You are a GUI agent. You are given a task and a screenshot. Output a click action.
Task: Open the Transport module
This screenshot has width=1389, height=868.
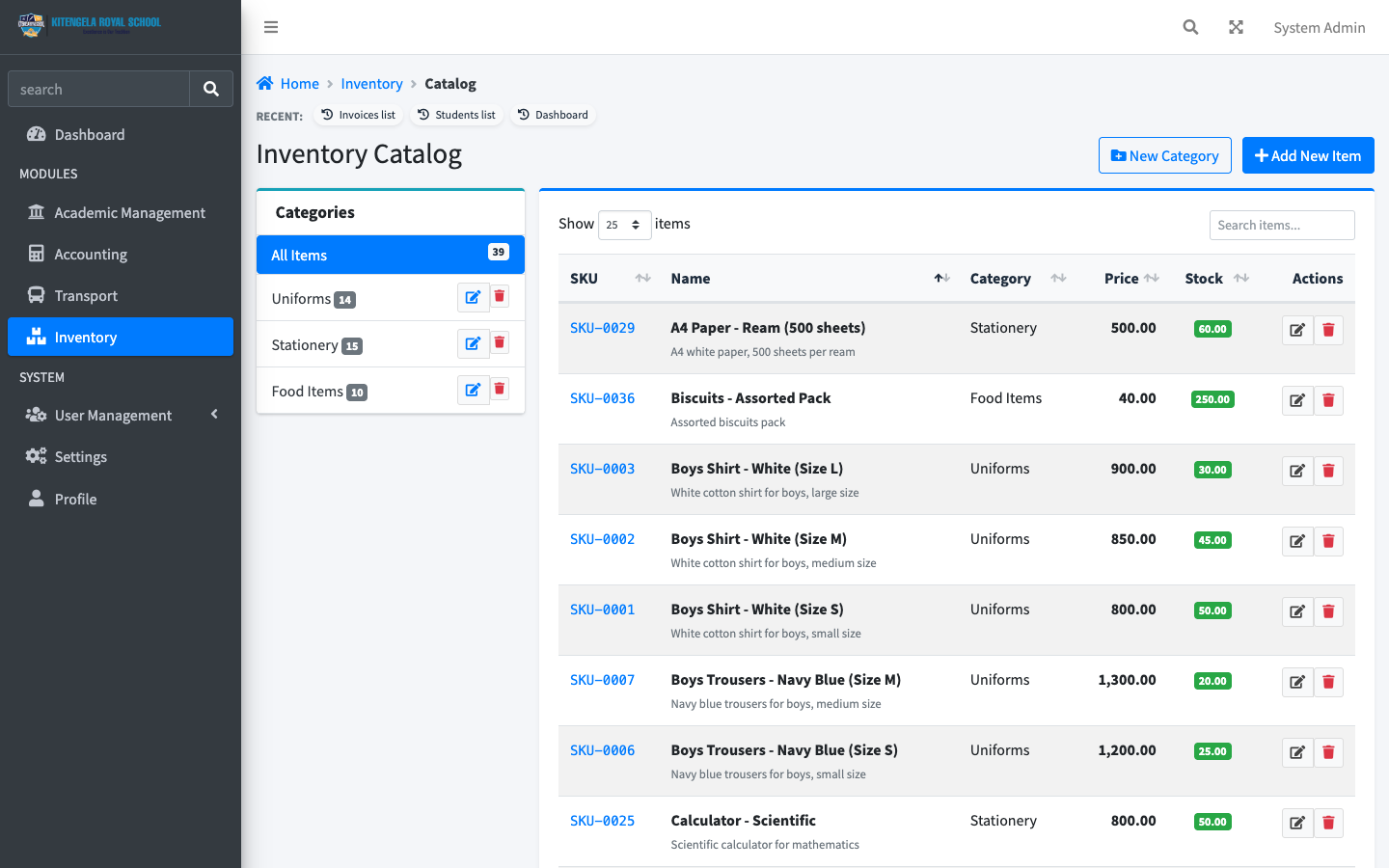(x=121, y=295)
